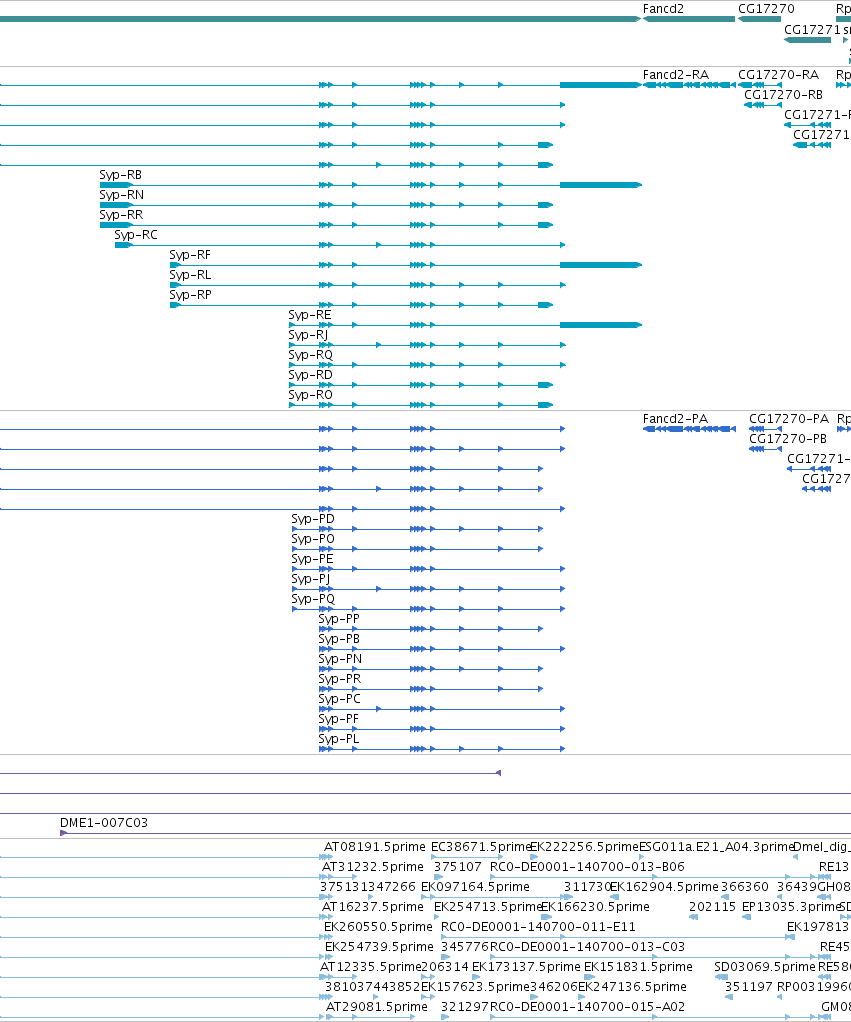This screenshot has height=1022, width=851.
Task: Open the Syp-RE transcript label
Action: pyautogui.click(x=310, y=315)
